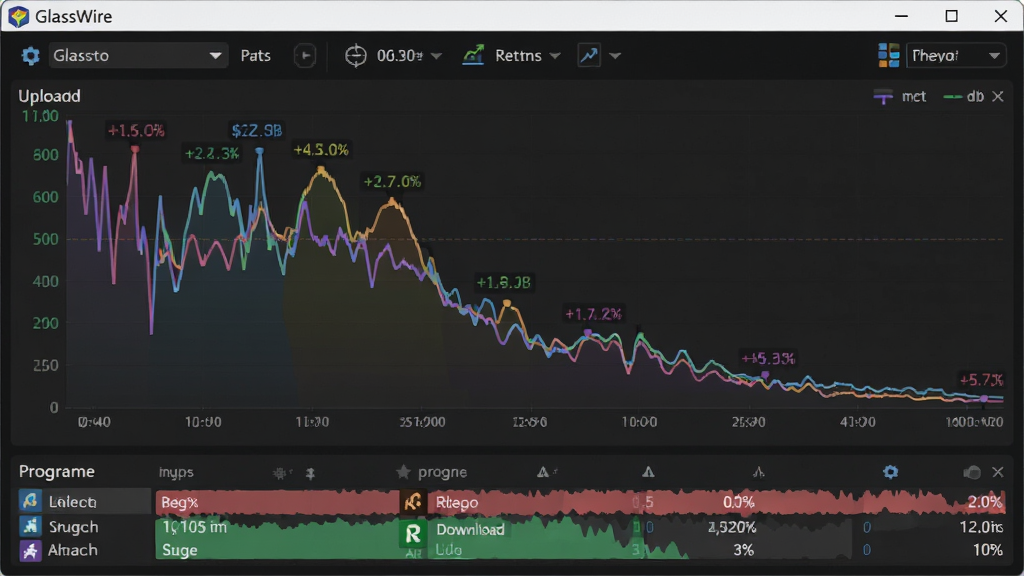Click the Almach app icon

pyautogui.click(x=30, y=551)
